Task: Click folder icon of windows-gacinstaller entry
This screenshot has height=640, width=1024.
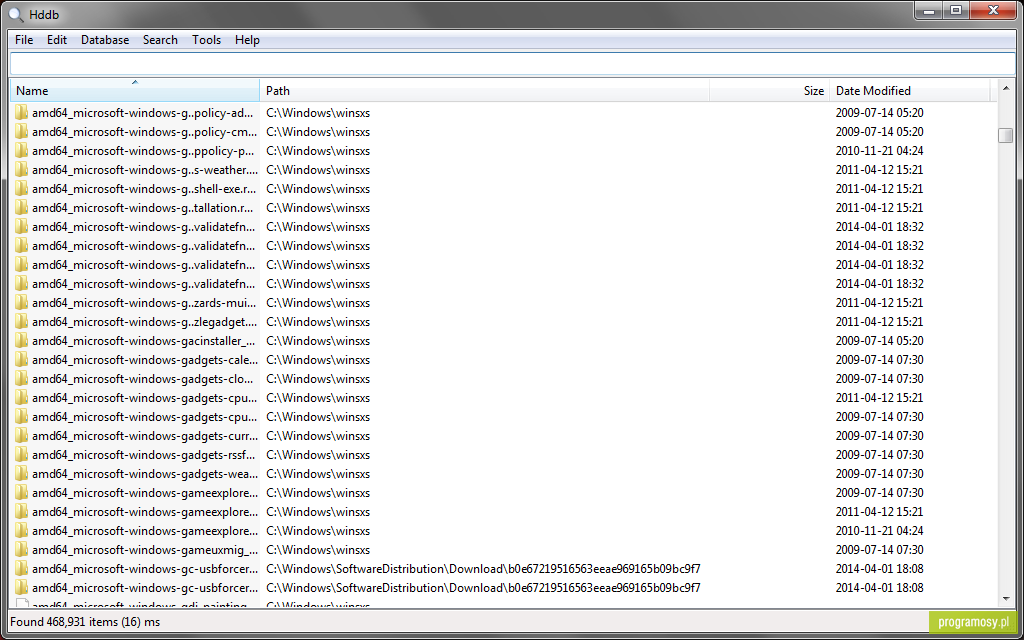Action: (x=22, y=341)
